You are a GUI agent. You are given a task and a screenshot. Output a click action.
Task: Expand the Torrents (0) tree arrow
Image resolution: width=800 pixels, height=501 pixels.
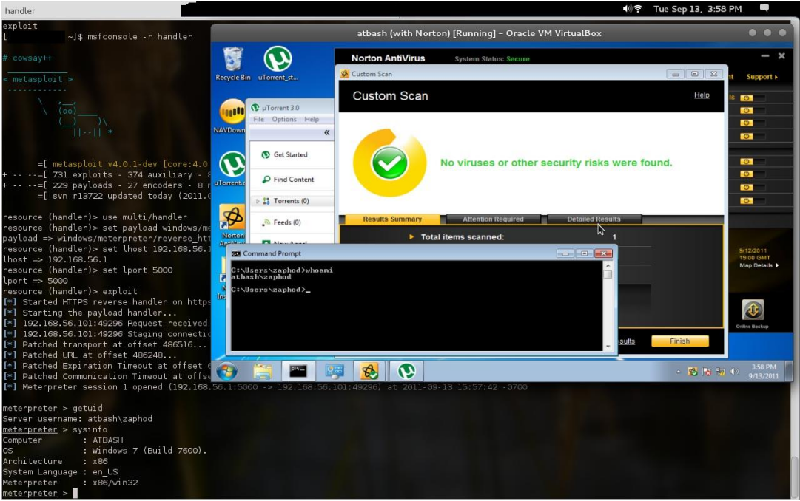tap(257, 201)
